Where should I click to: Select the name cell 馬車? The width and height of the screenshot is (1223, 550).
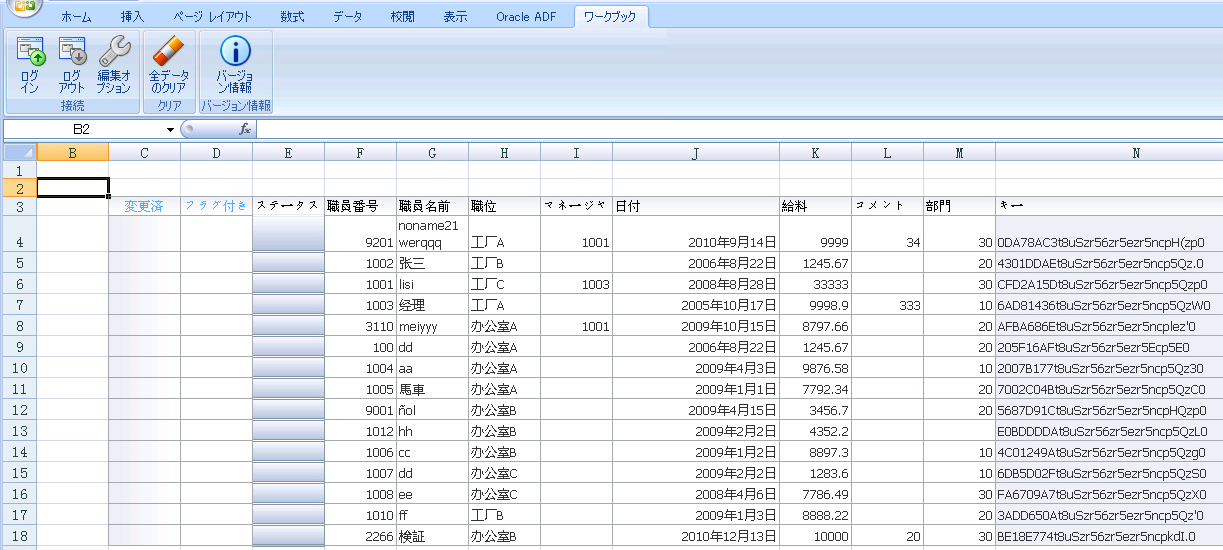click(433, 389)
